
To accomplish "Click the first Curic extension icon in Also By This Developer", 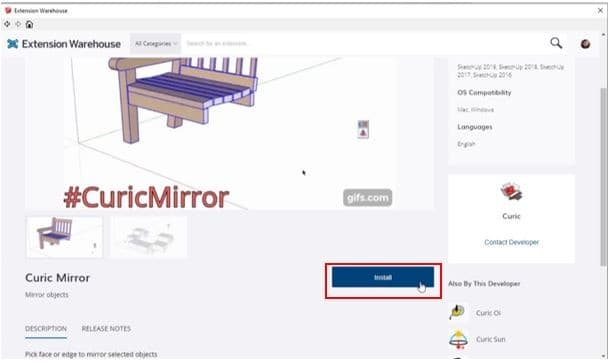I will (x=457, y=312).
